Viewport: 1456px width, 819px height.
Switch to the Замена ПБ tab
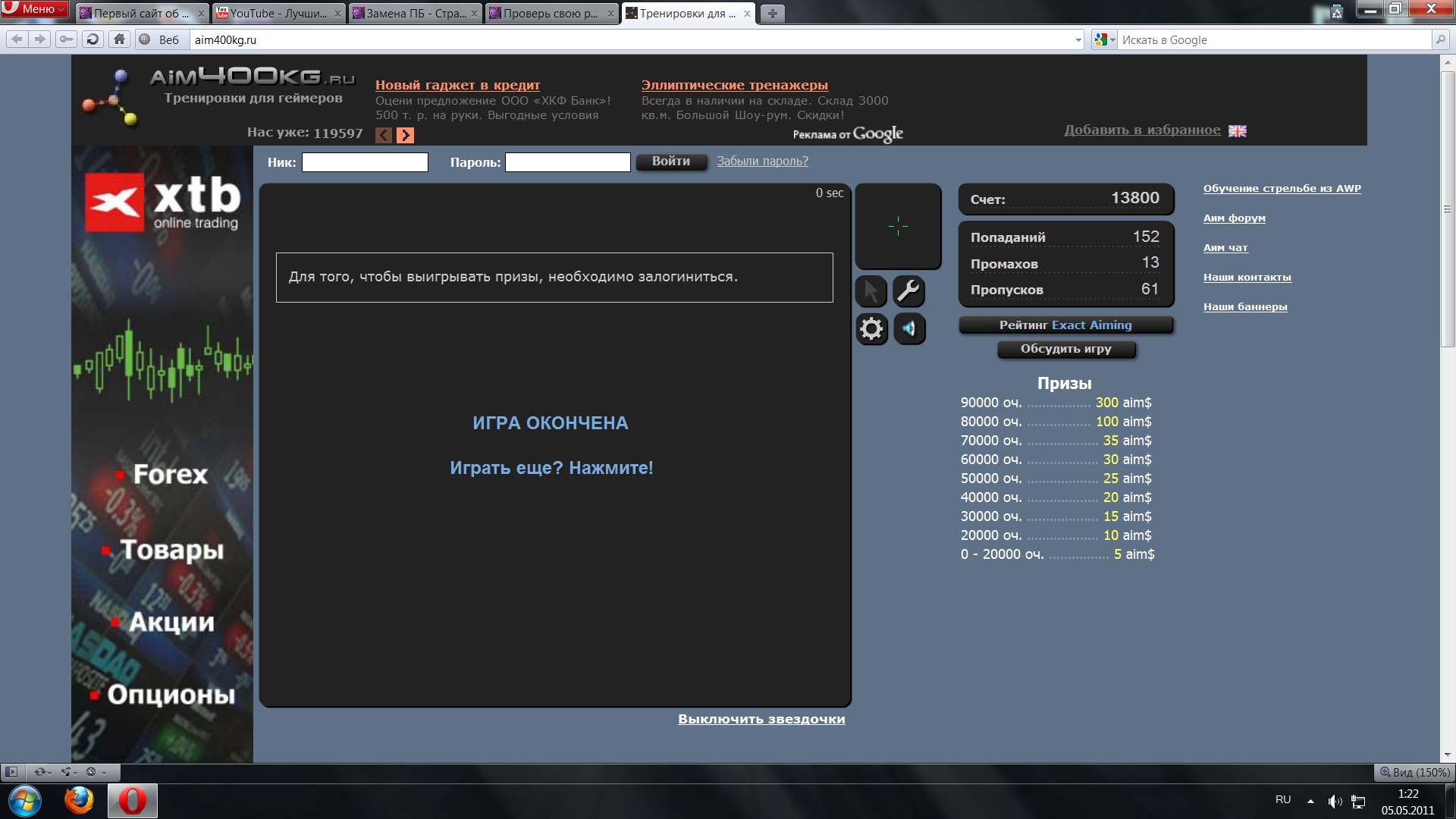point(416,14)
